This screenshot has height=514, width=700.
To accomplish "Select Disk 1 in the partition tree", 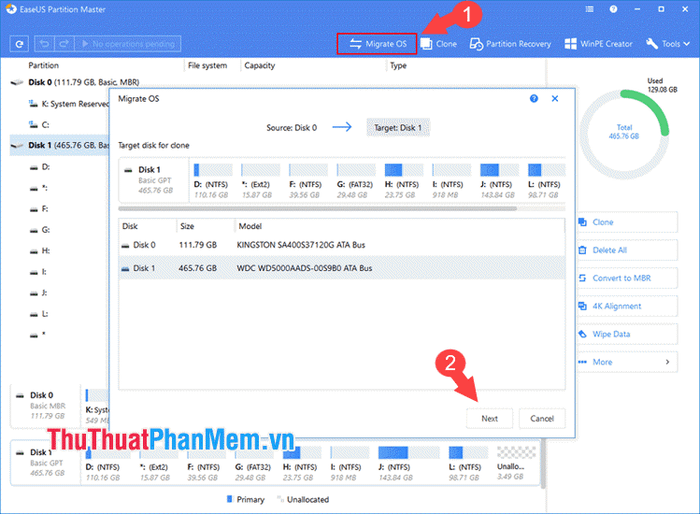I will click(x=59, y=146).
